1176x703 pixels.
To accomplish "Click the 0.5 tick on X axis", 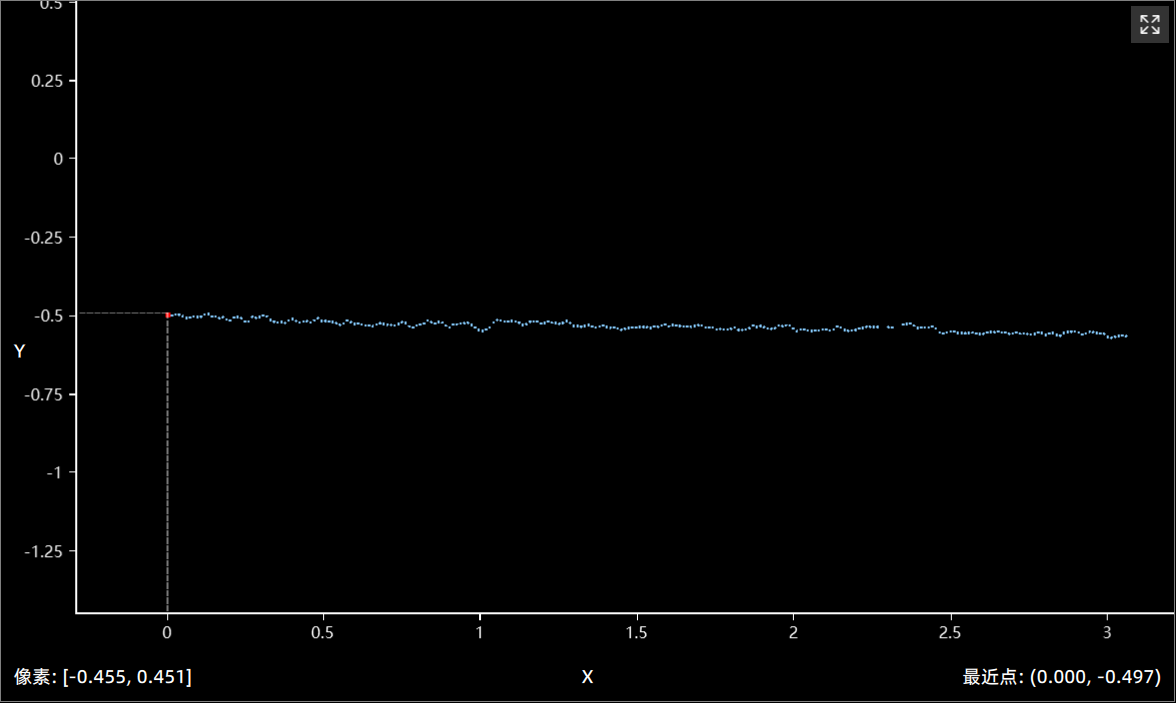I will 323,633.
